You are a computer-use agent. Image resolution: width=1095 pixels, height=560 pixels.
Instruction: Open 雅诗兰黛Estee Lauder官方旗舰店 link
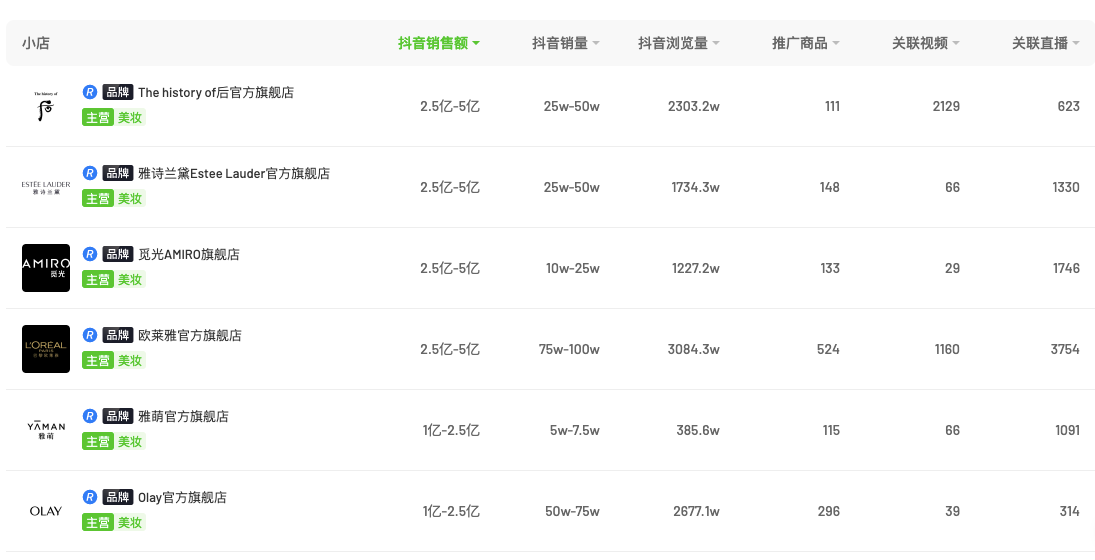[x=234, y=173]
